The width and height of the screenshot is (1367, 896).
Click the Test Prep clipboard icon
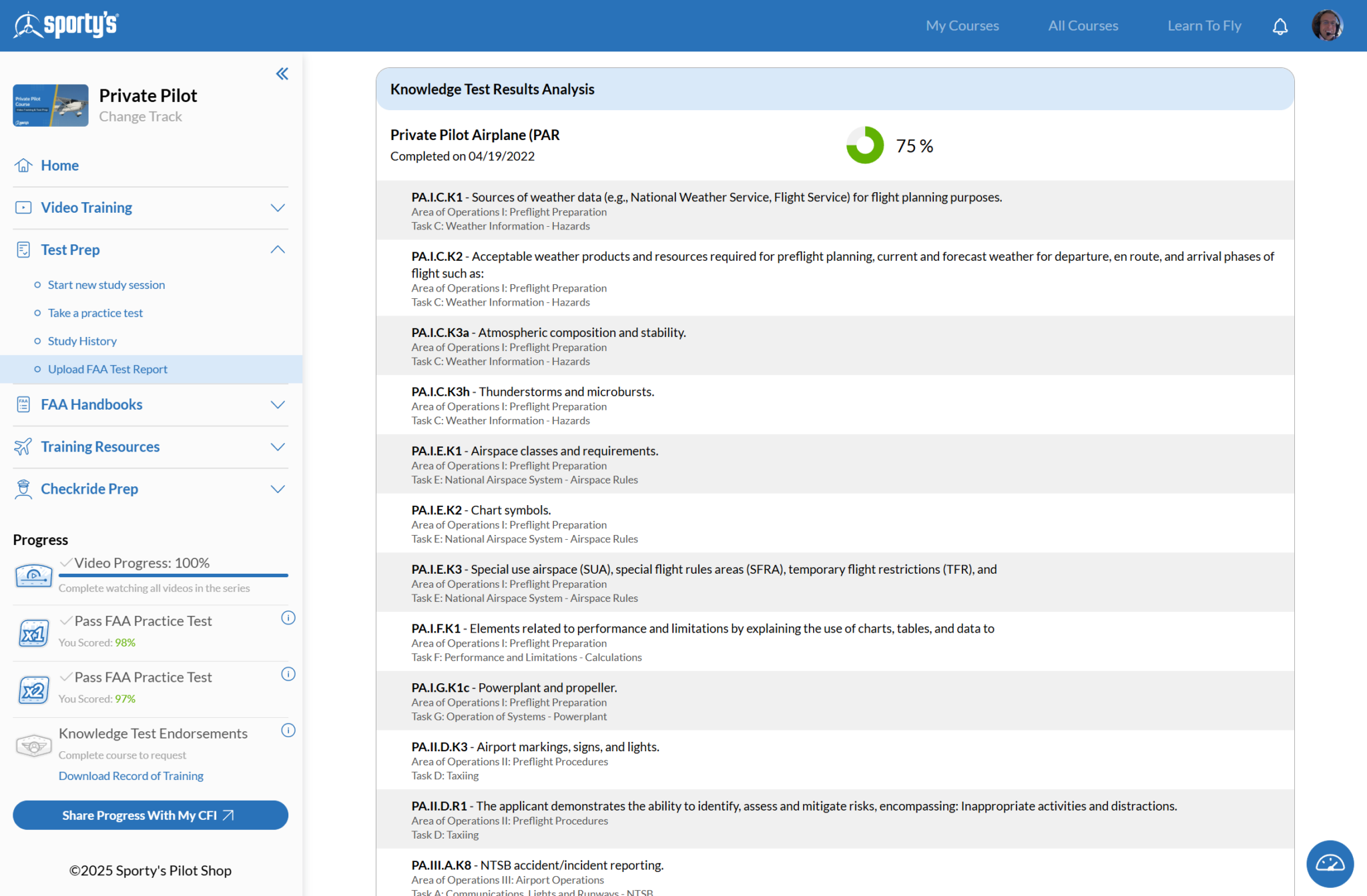(x=23, y=249)
